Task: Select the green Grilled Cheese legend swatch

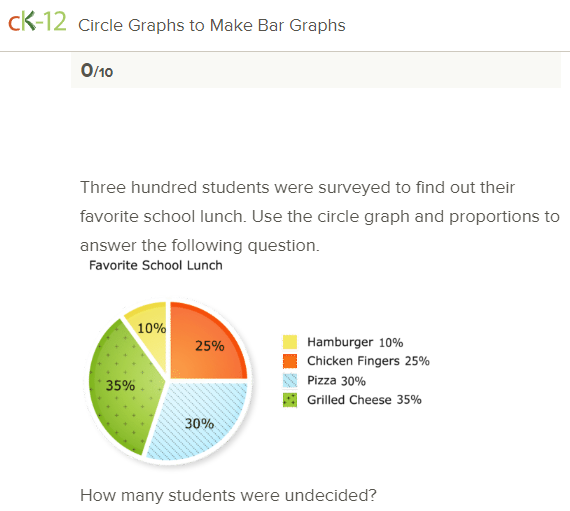Action: [x=290, y=400]
